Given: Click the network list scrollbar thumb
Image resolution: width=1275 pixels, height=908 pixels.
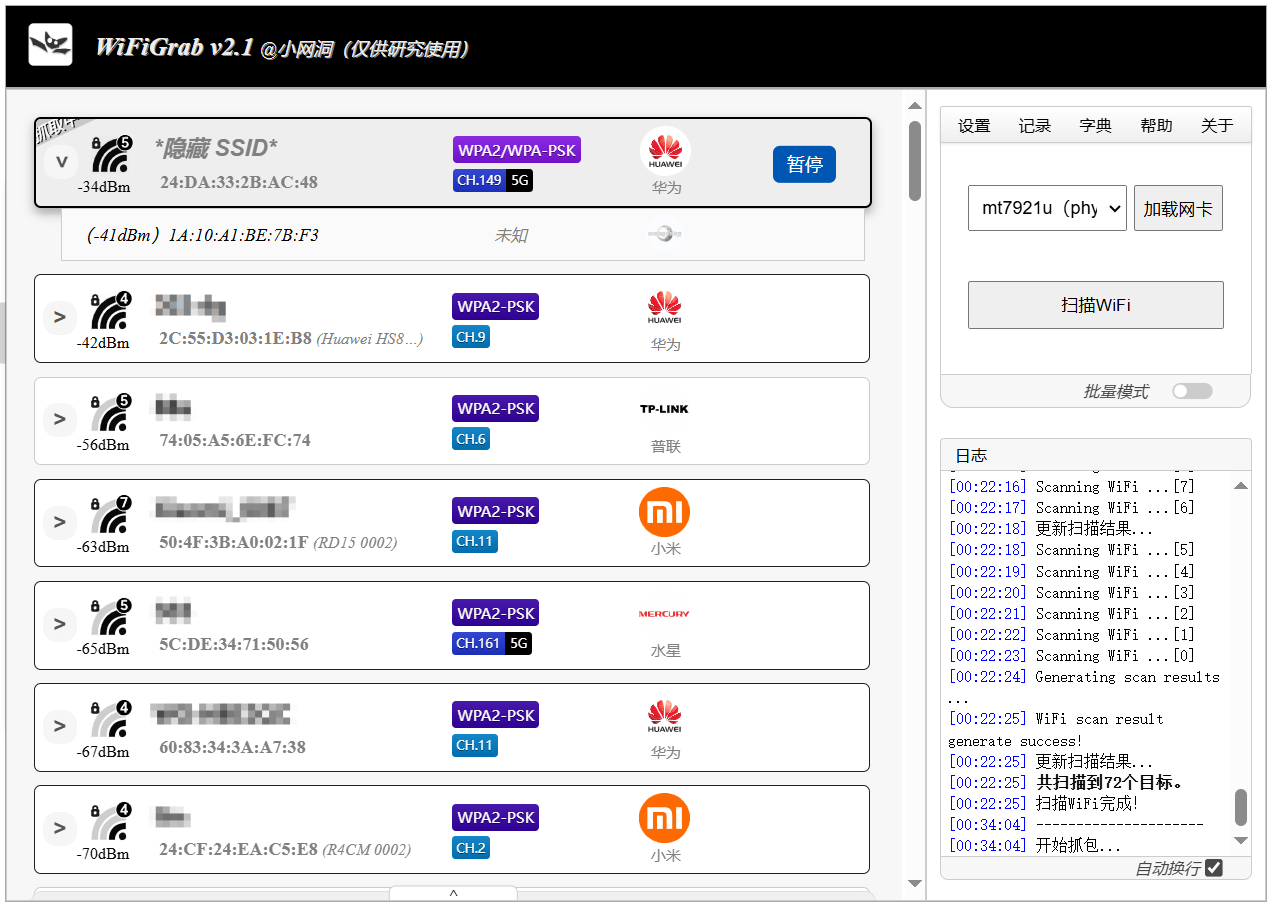Looking at the screenshot, I should click(x=915, y=160).
